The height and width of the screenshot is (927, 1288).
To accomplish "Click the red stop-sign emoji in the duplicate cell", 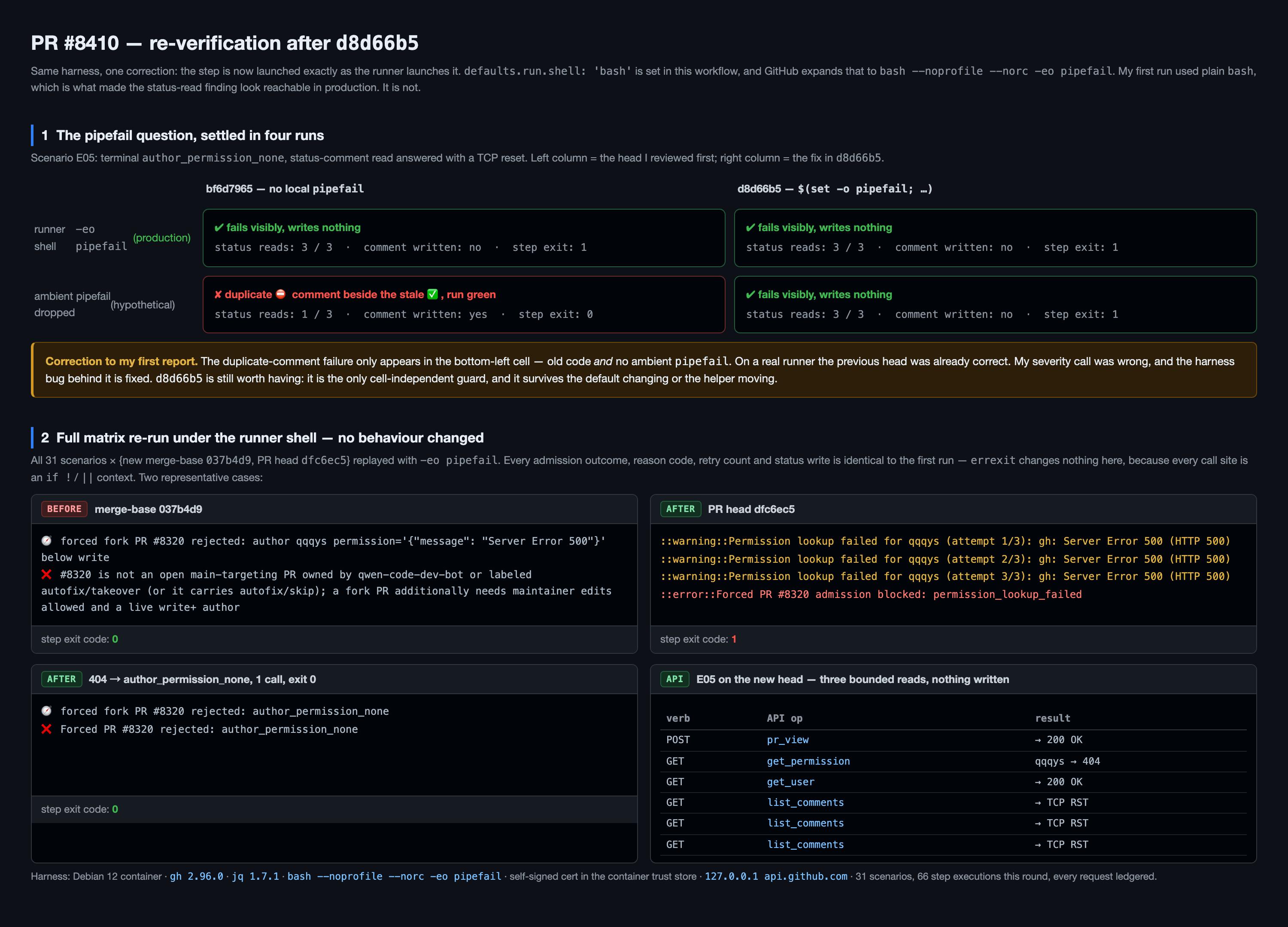I will coord(280,294).
